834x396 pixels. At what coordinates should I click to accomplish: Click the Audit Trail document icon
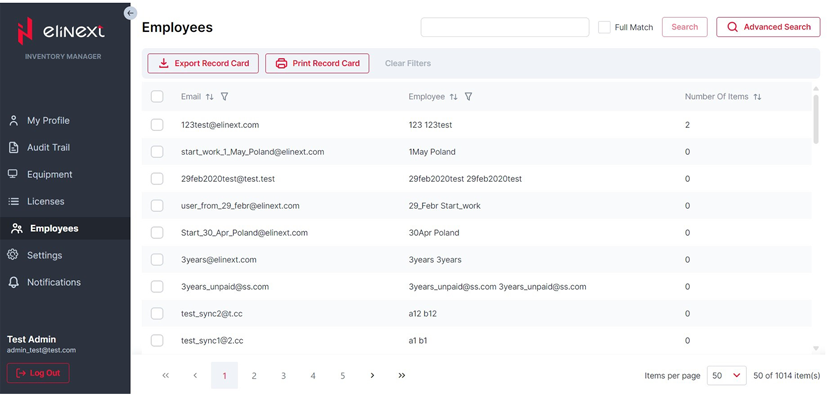click(14, 148)
